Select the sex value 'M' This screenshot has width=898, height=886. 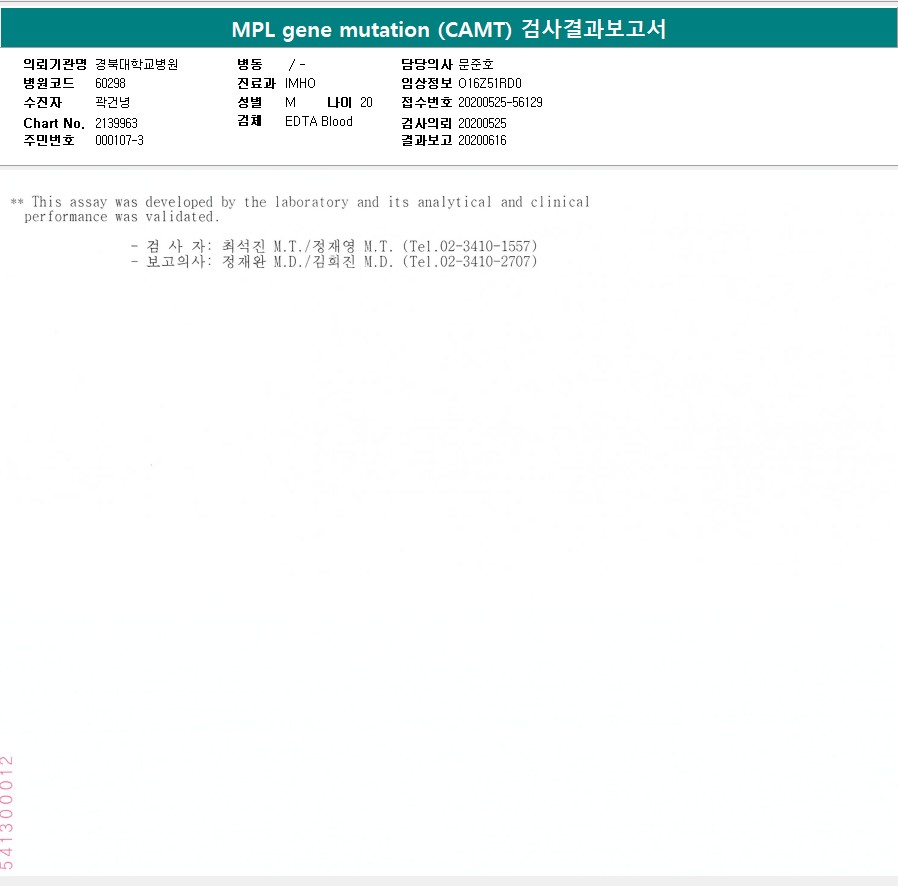click(x=290, y=103)
